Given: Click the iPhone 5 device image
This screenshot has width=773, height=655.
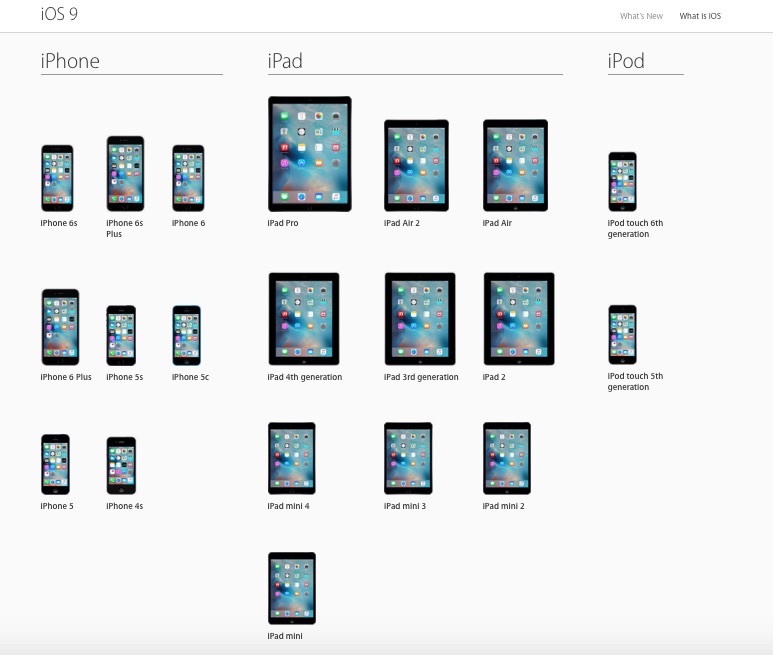Looking at the screenshot, I should (x=55, y=464).
